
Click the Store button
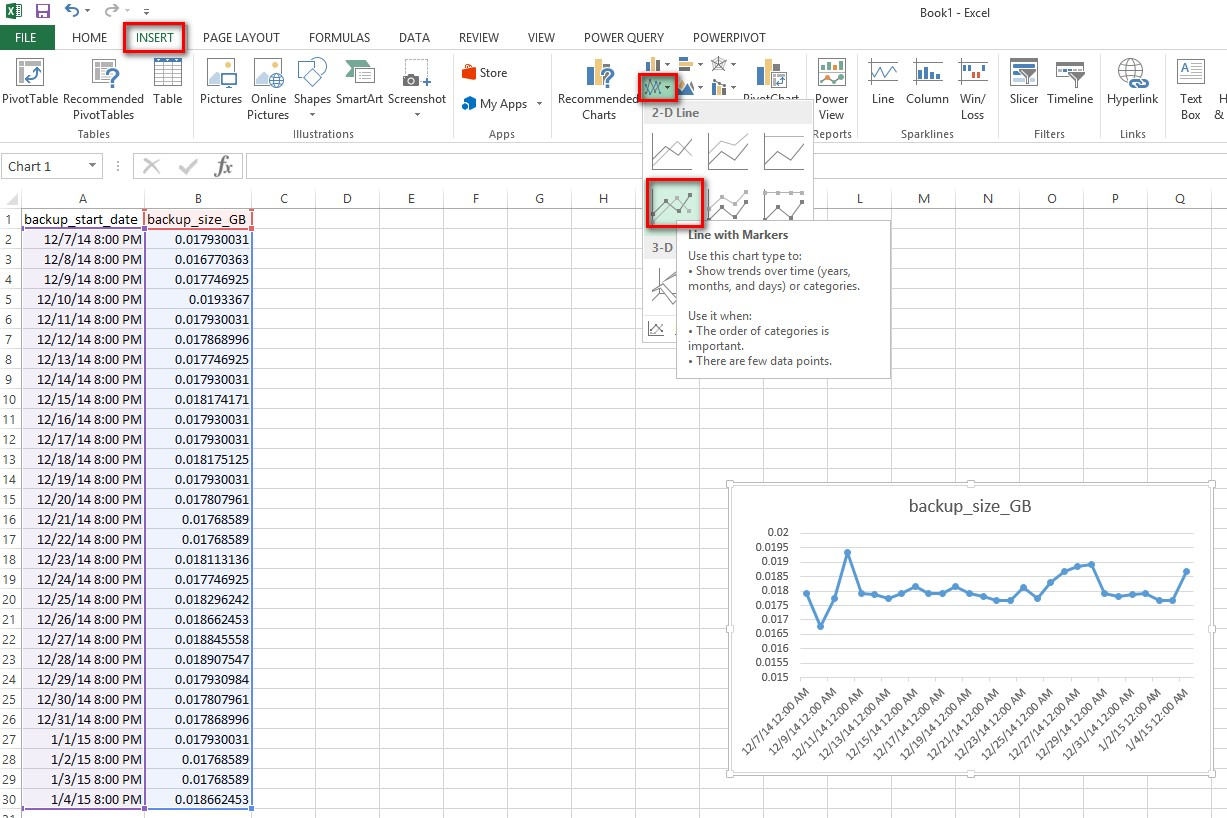(x=485, y=73)
